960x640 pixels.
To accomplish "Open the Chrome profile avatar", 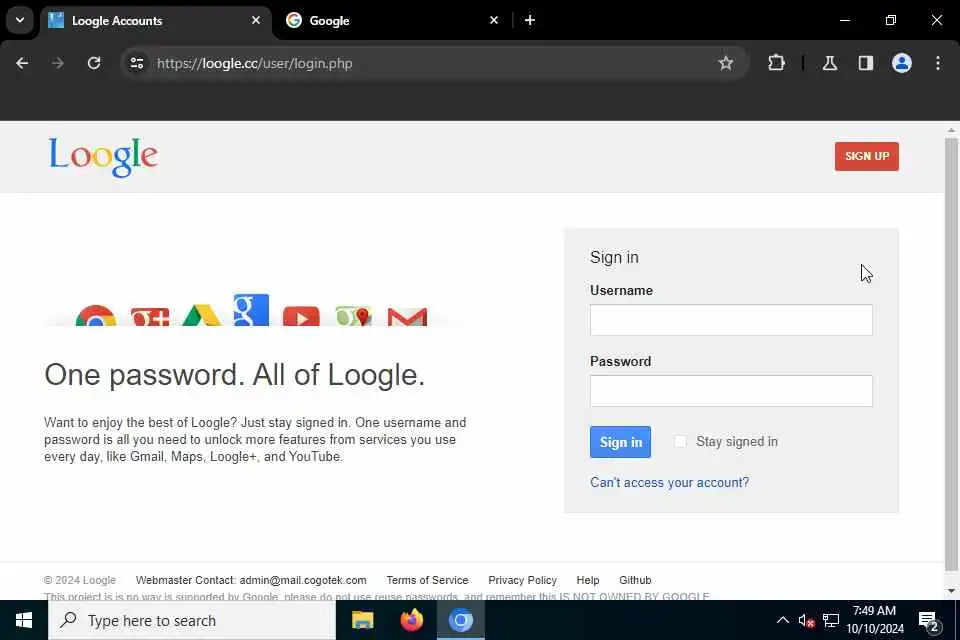I will pos(901,63).
